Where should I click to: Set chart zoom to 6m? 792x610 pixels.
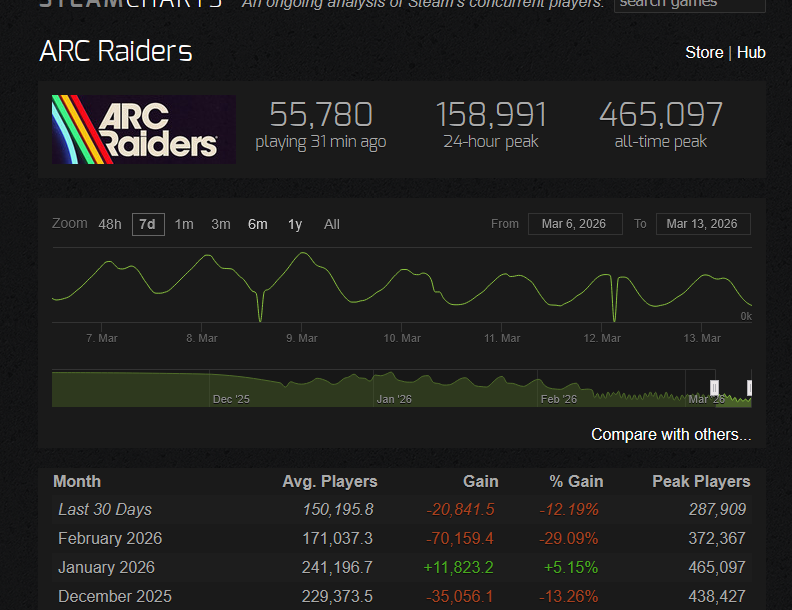(258, 224)
